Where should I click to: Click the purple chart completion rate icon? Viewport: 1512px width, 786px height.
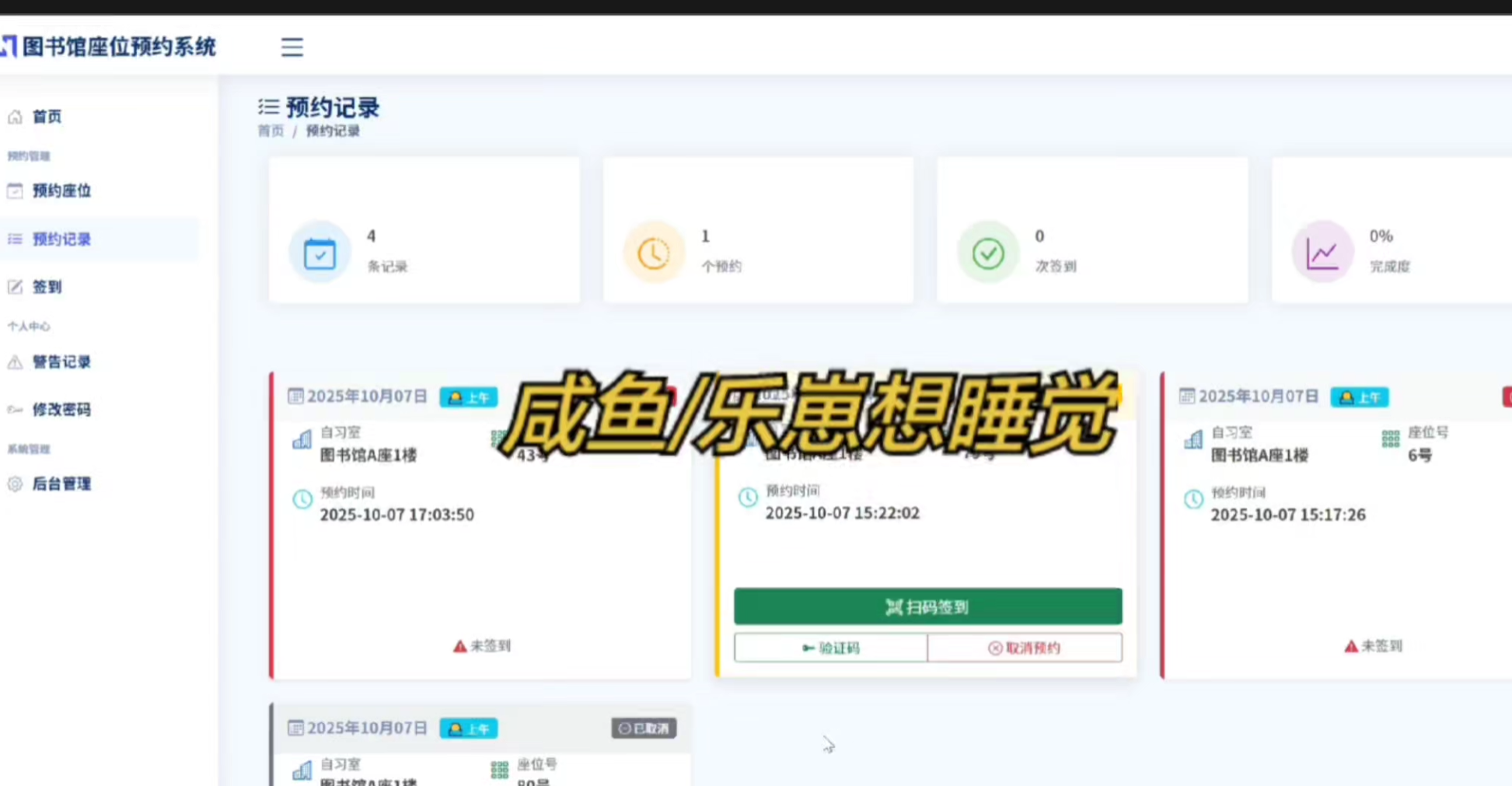tap(1322, 253)
